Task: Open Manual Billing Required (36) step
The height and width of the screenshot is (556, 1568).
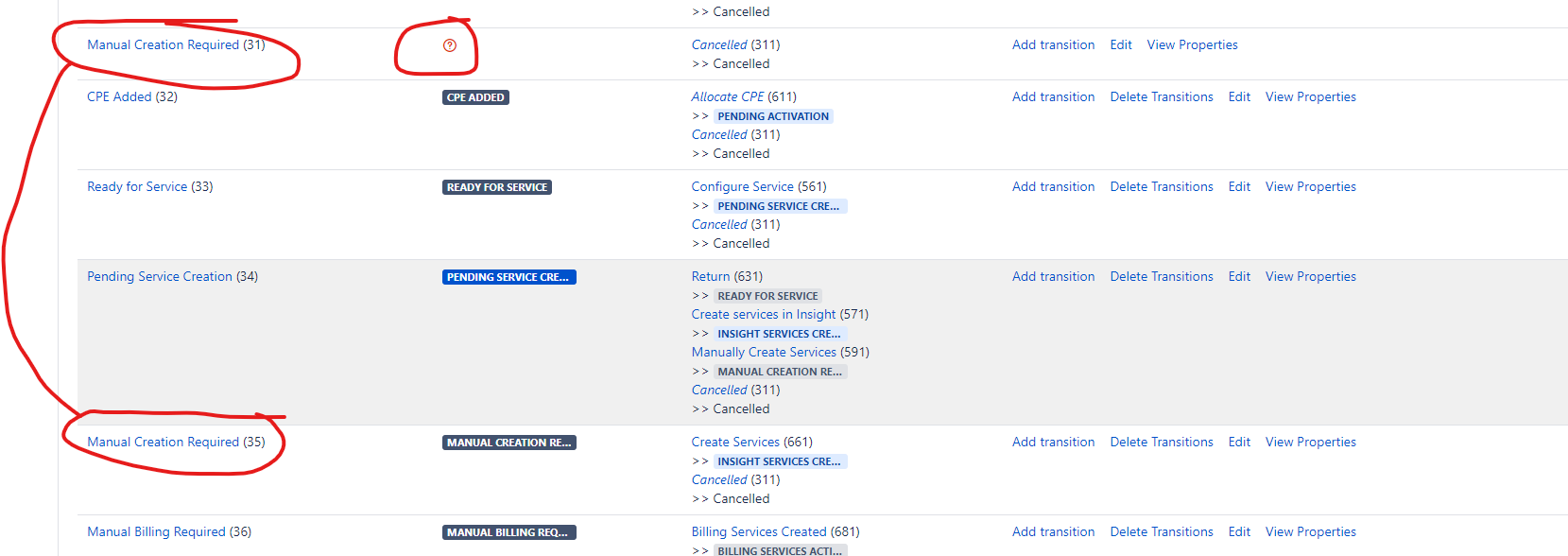Action: coord(156,531)
